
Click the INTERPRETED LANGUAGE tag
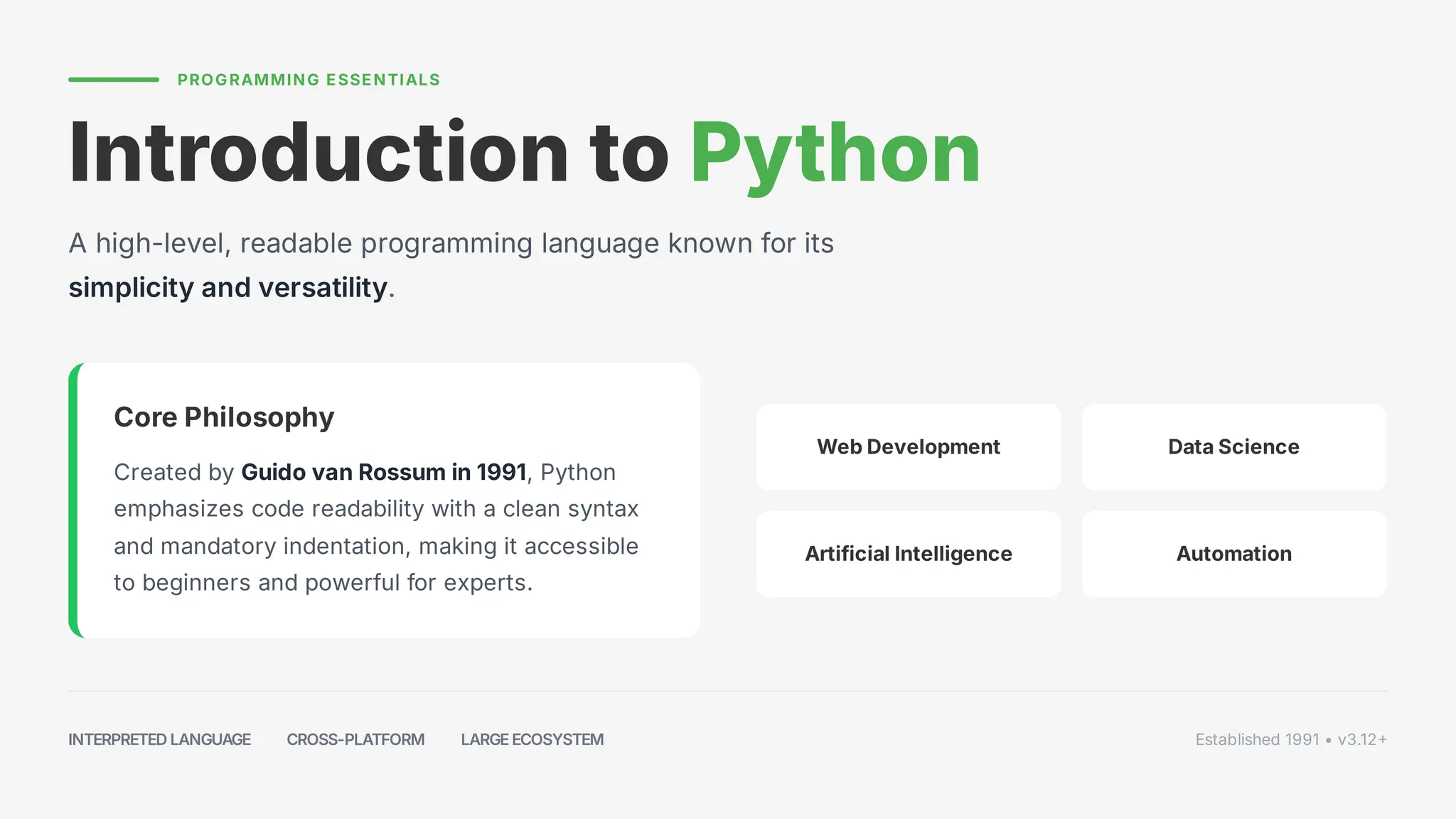click(159, 739)
